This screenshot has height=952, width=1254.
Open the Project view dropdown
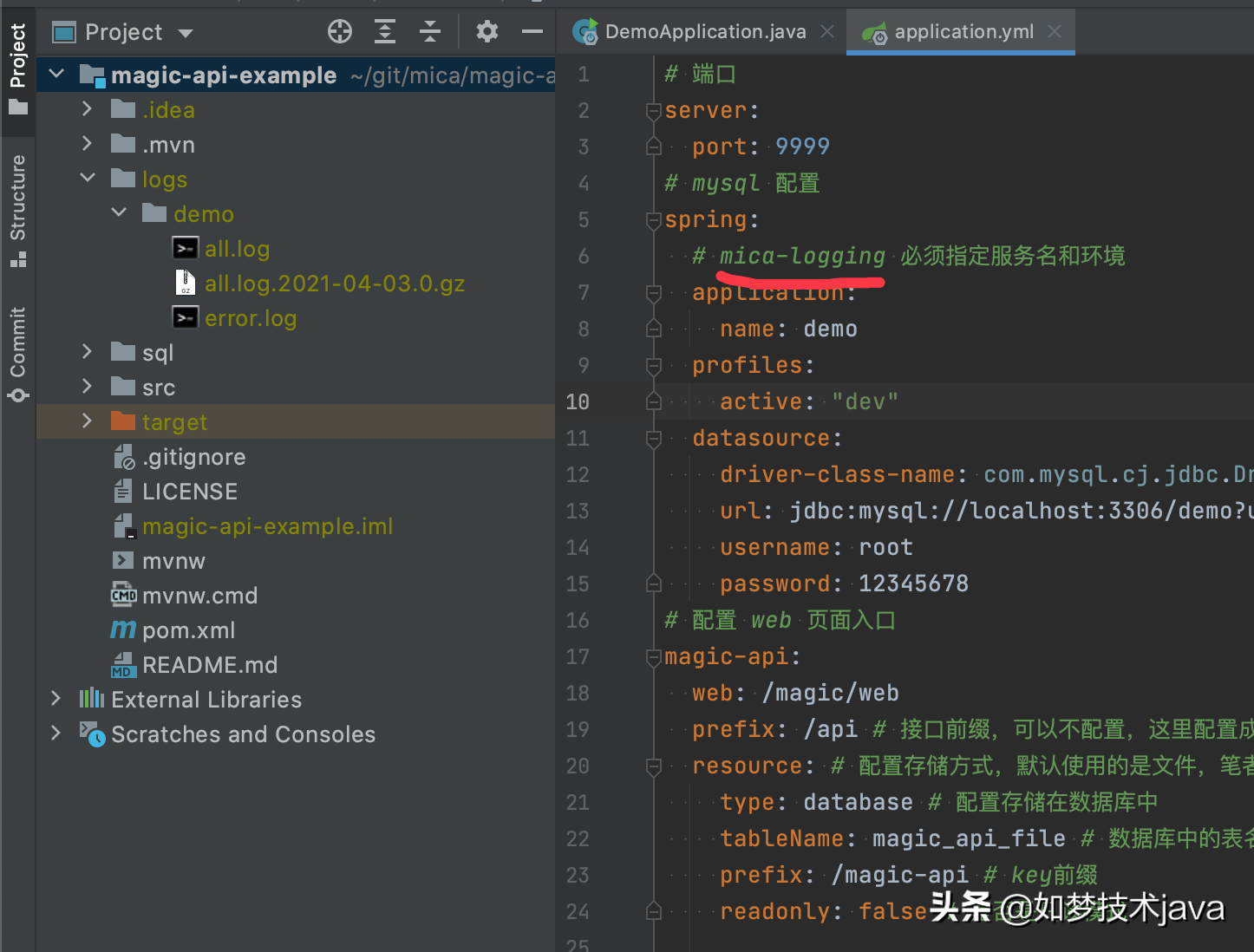coord(186,33)
